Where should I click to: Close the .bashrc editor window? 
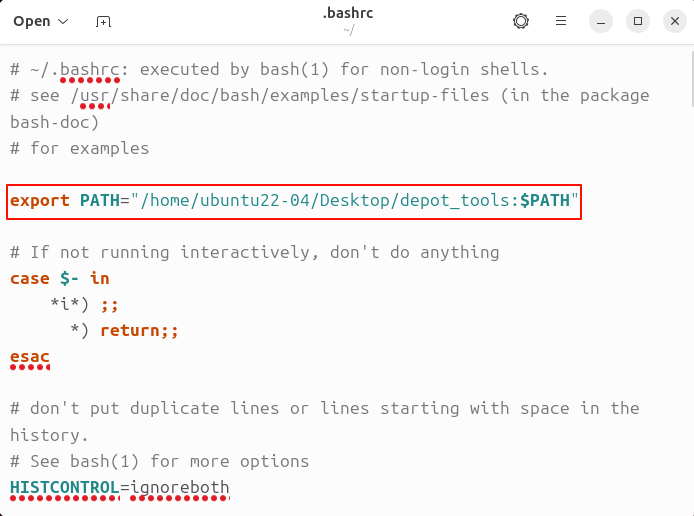click(675, 21)
